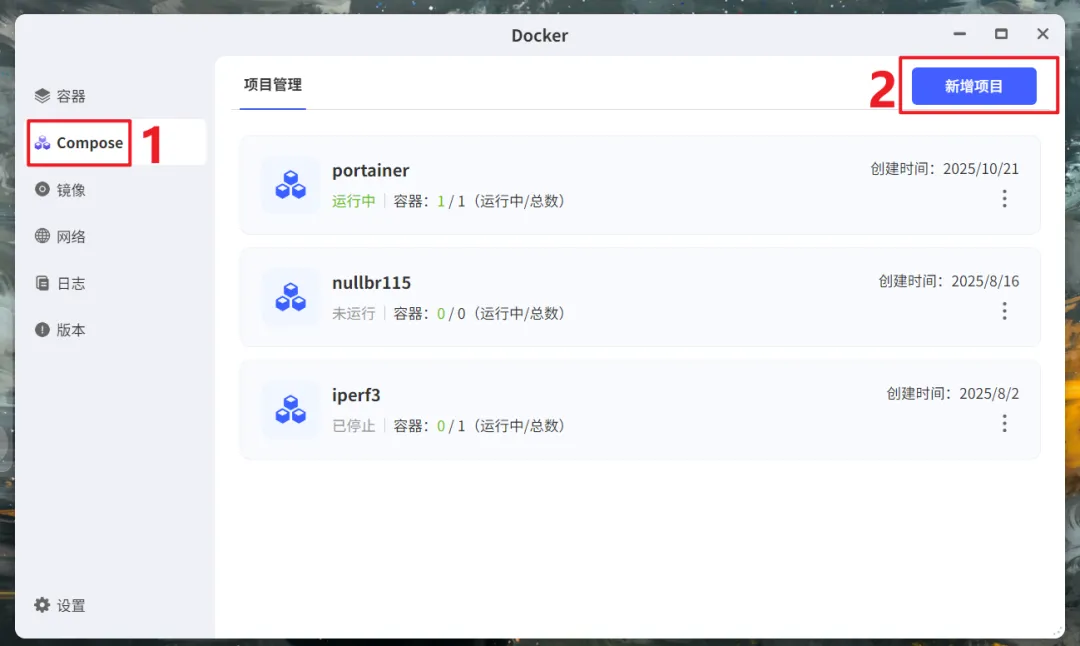Click portainer's container count 1 / 1
Viewport: 1080px width, 646px height.
click(x=451, y=201)
